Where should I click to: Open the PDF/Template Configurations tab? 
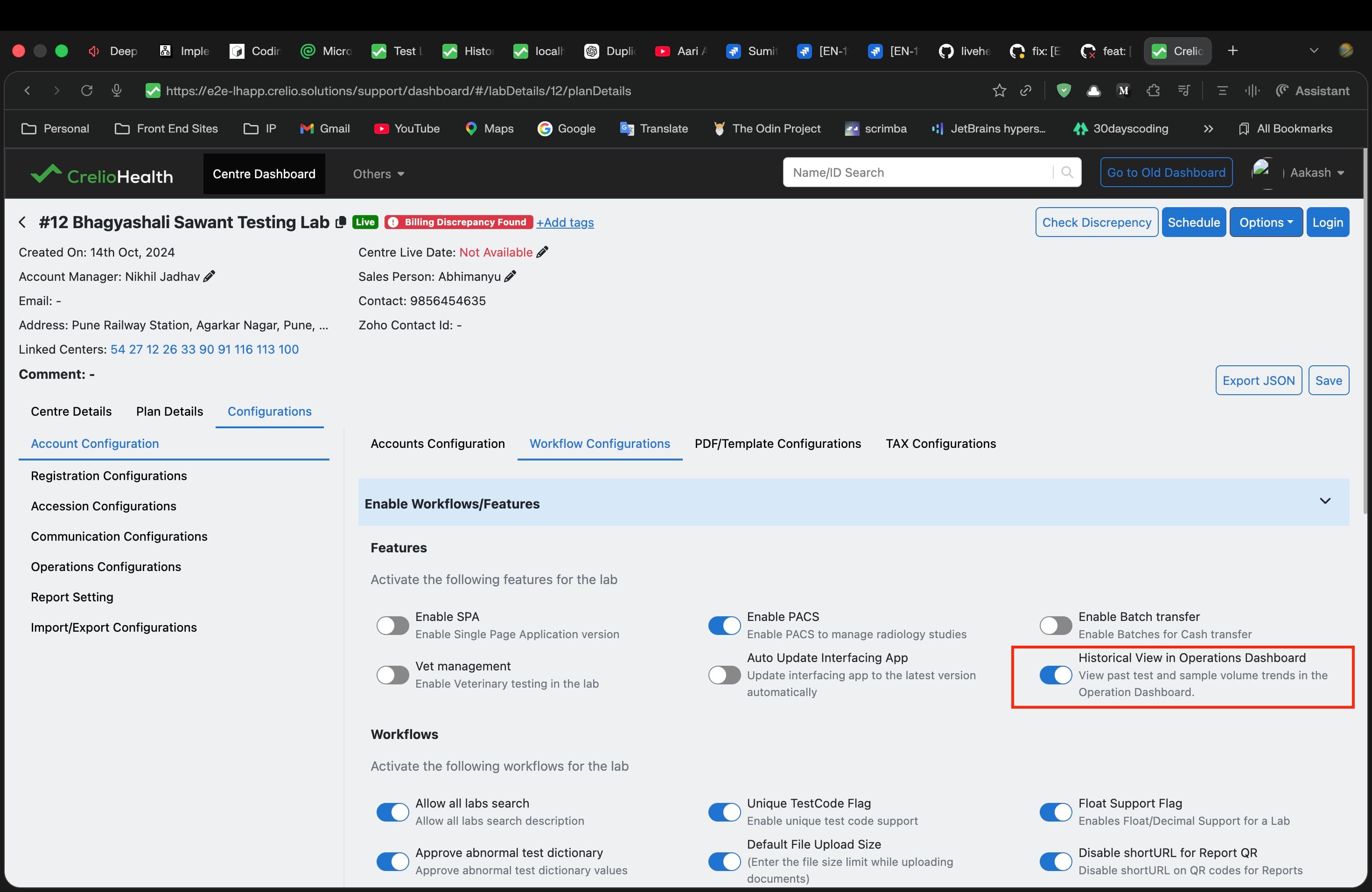click(777, 444)
